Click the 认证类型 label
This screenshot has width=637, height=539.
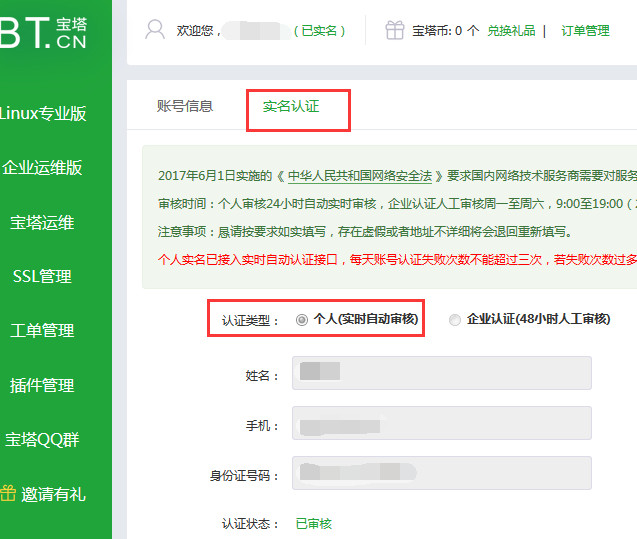(x=250, y=320)
